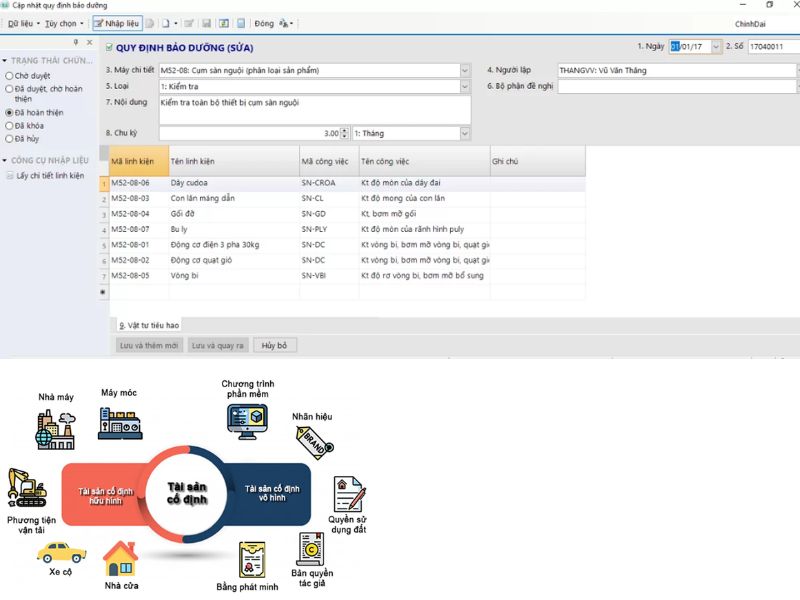Click the green spreadsheet icon in toolbar
This screenshot has height=600, width=800.
click(x=224, y=23)
